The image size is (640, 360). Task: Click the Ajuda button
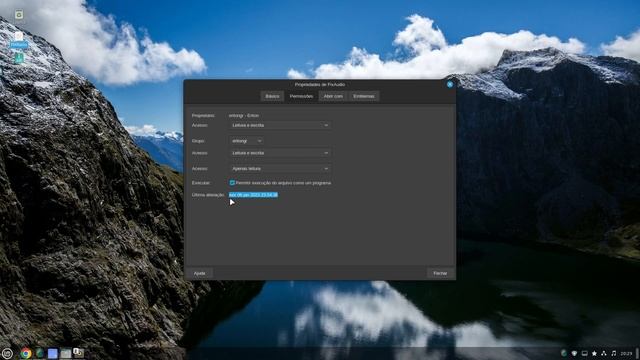point(200,273)
